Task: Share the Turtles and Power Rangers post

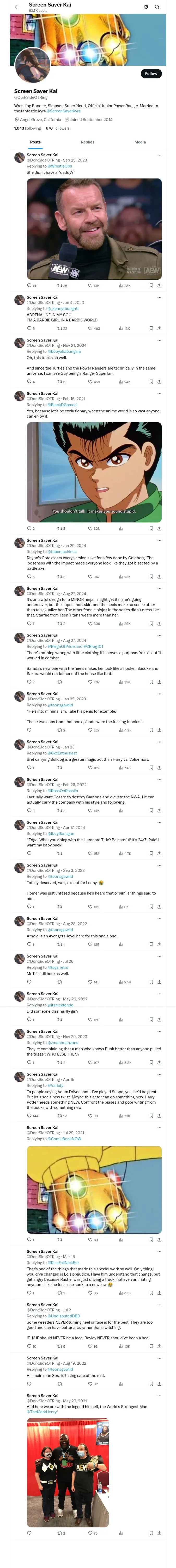Action: click(159, 382)
